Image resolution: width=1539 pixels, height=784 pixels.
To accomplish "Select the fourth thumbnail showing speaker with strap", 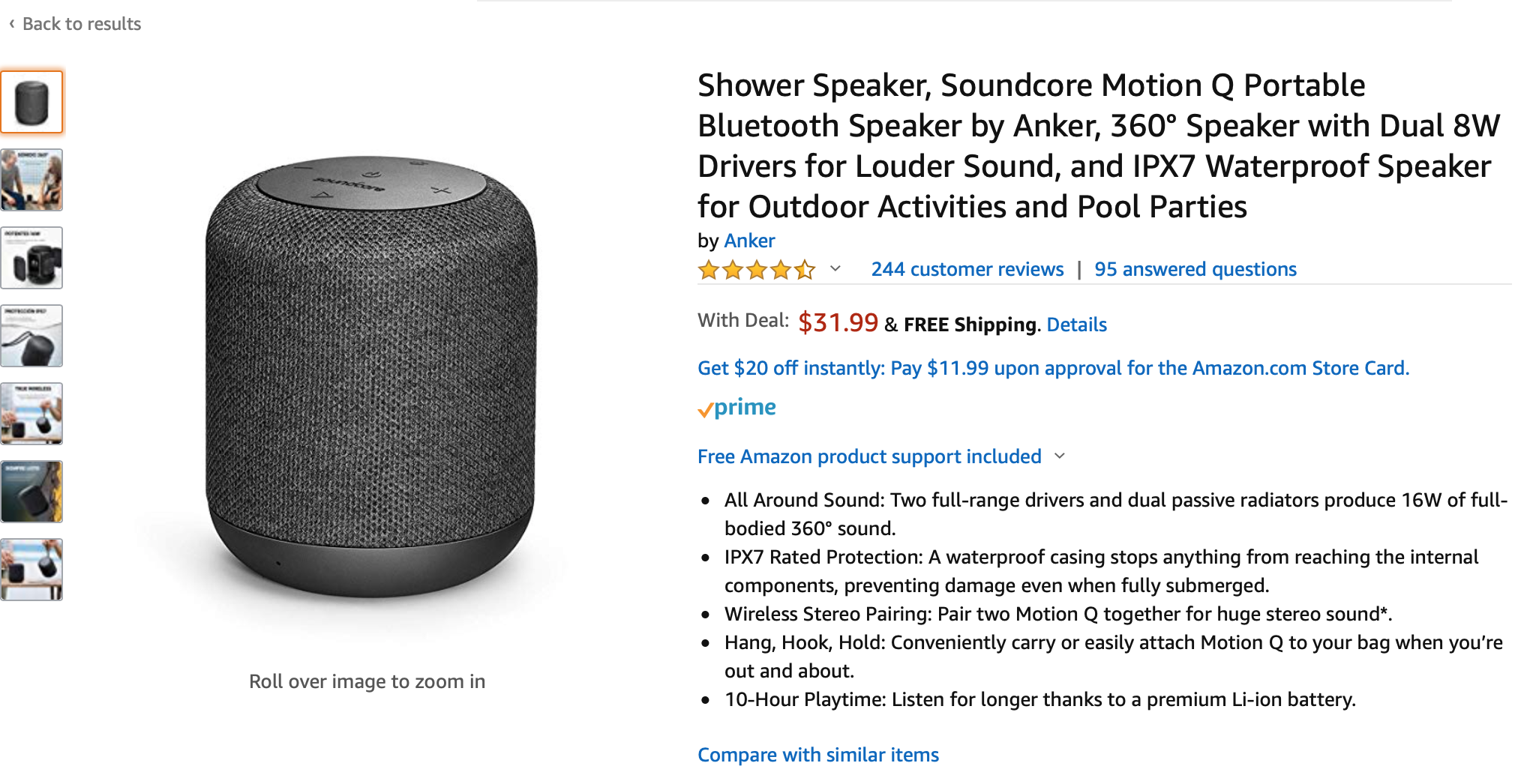I will (x=31, y=336).
